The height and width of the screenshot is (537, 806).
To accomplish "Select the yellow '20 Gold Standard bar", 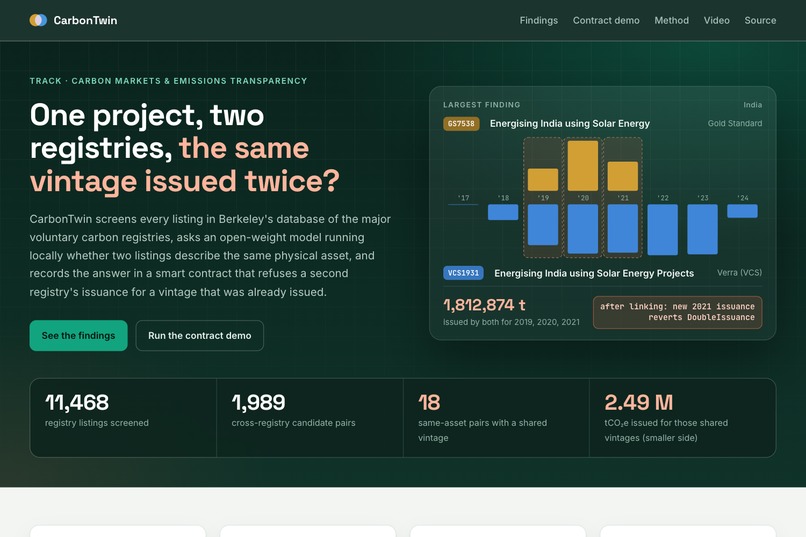I will [x=582, y=166].
